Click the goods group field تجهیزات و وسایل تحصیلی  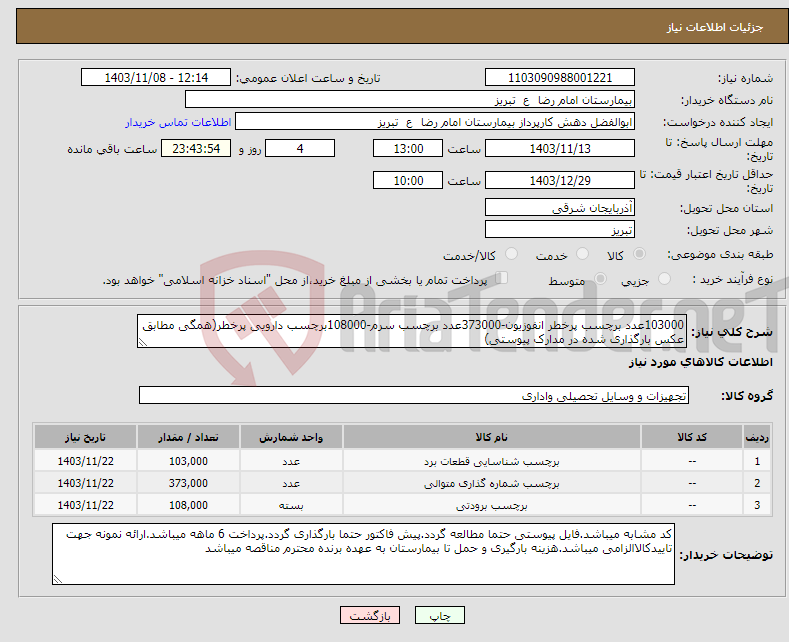[414, 395]
